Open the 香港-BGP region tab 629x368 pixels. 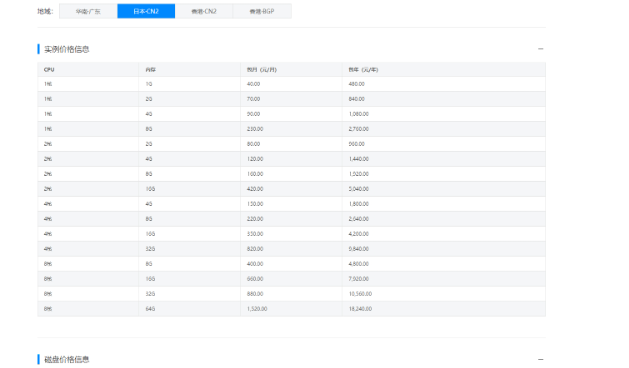pyautogui.click(x=262, y=11)
